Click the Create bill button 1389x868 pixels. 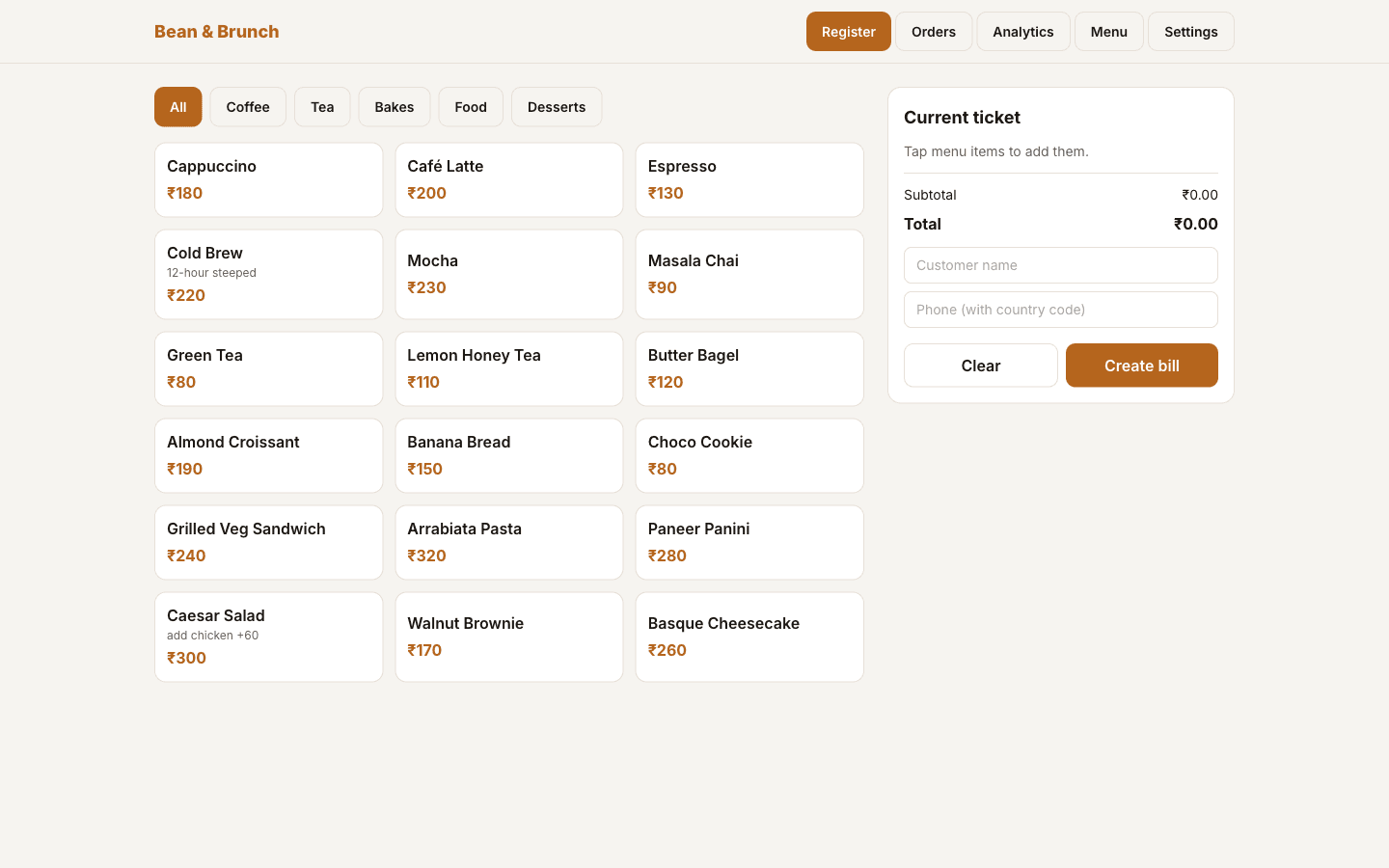1142,366
